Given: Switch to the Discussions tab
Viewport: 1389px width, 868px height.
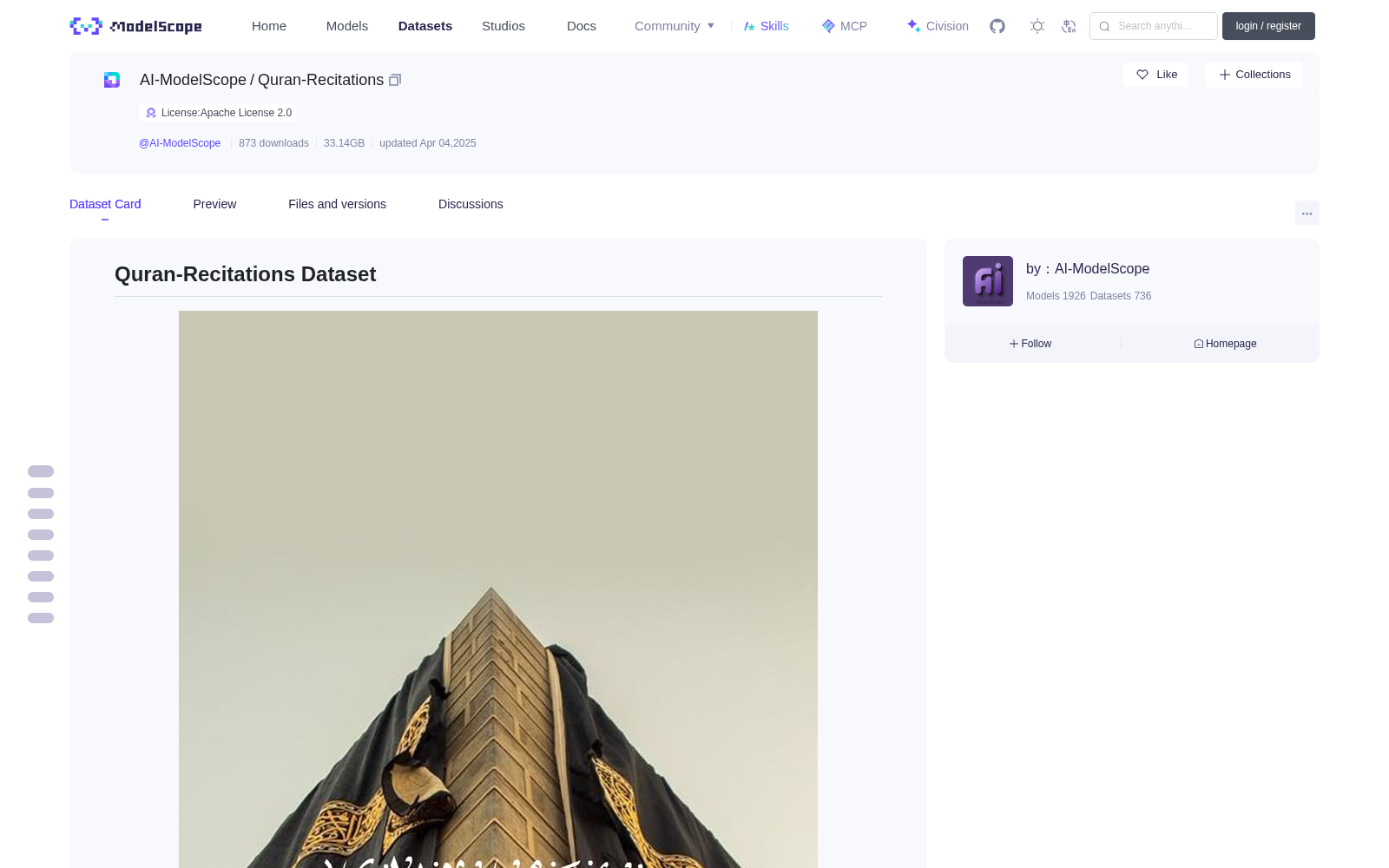Looking at the screenshot, I should tap(471, 204).
